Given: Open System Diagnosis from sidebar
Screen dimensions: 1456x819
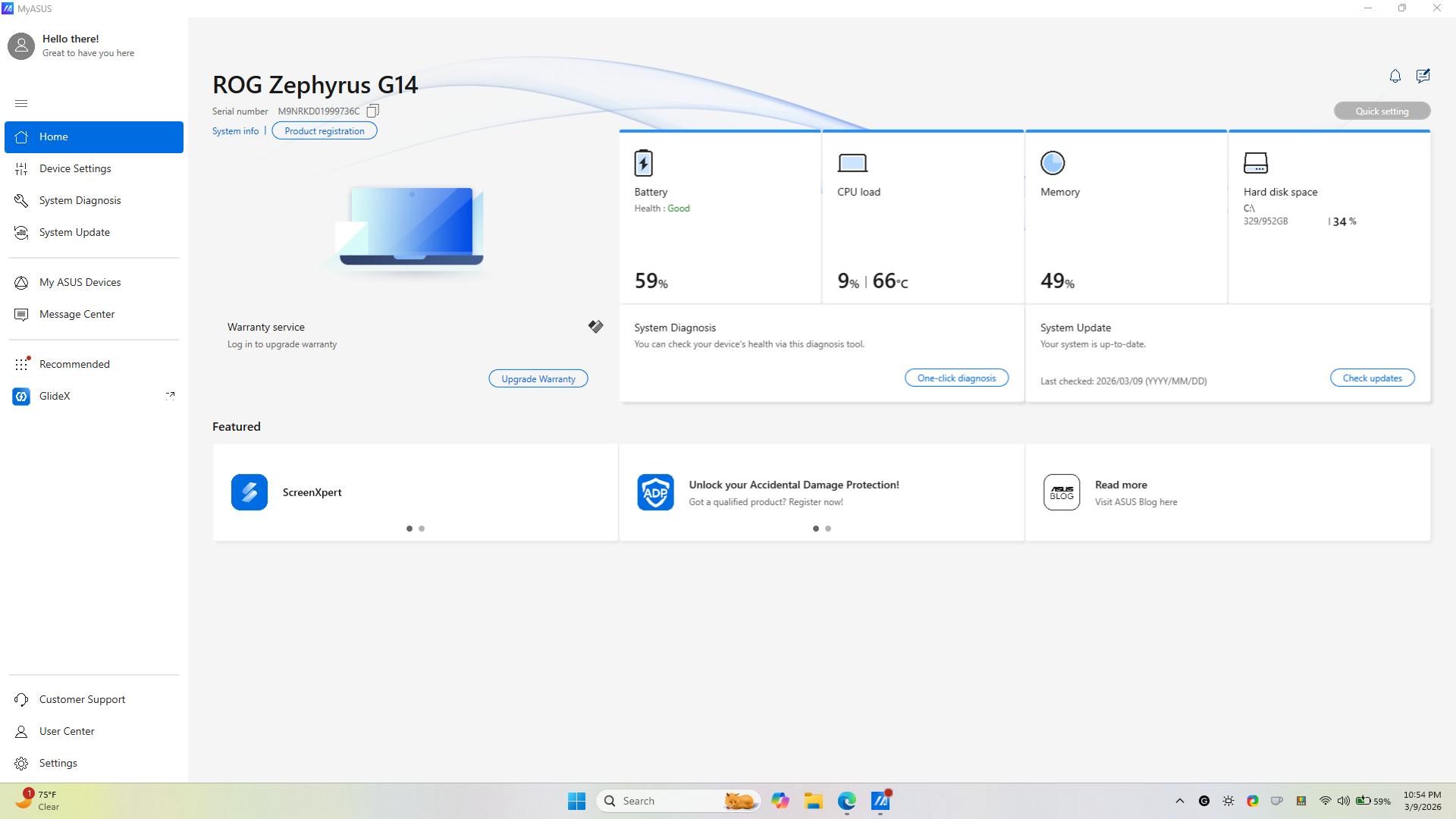Looking at the screenshot, I should coord(80,200).
